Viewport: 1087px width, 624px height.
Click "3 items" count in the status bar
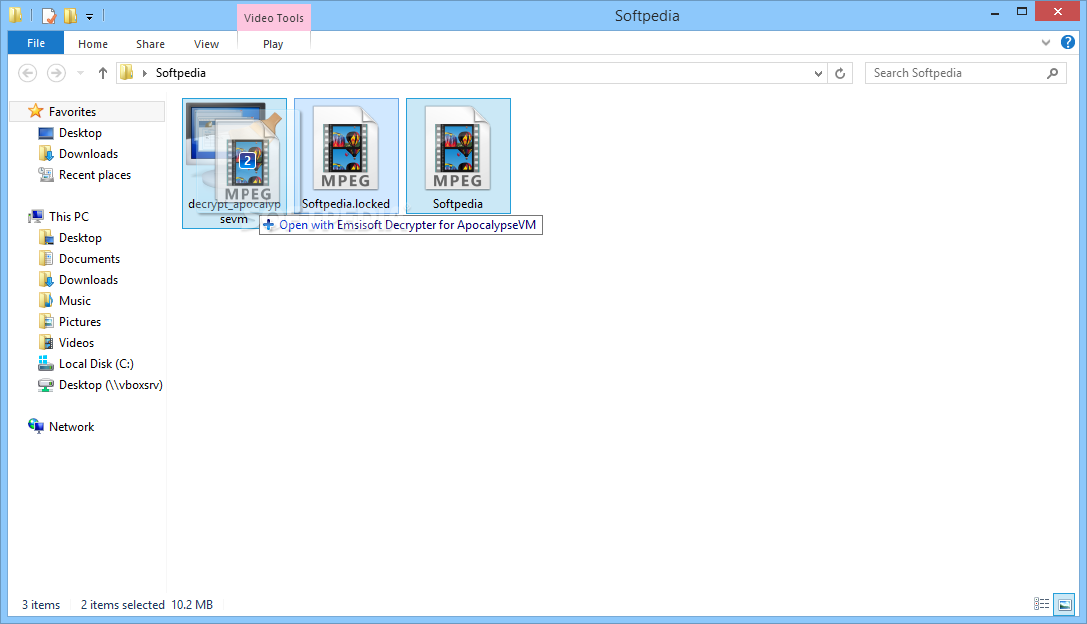[x=41, y=605]
